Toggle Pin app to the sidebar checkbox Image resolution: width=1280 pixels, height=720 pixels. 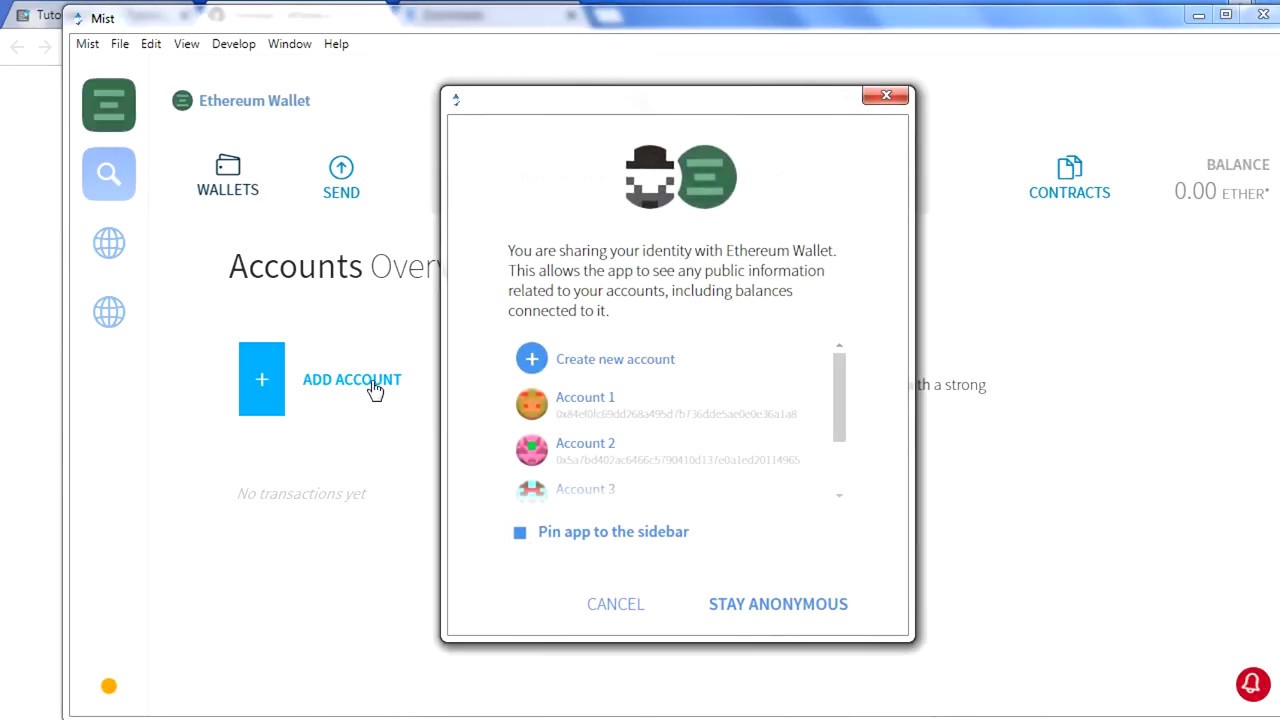pyautogui.click(x=520, y=532)
